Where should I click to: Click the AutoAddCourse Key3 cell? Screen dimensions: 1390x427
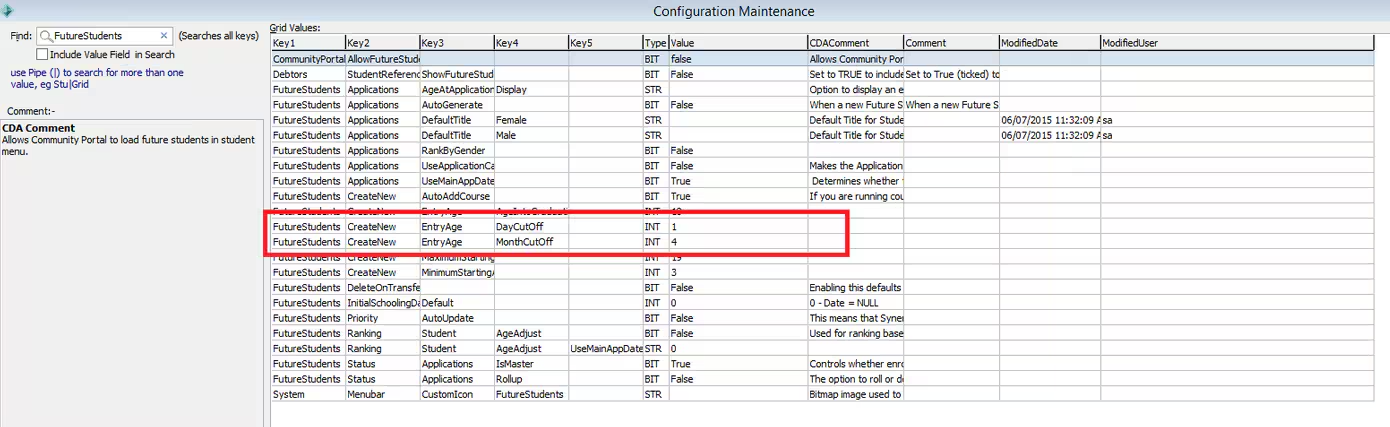(x=456, y=196)
